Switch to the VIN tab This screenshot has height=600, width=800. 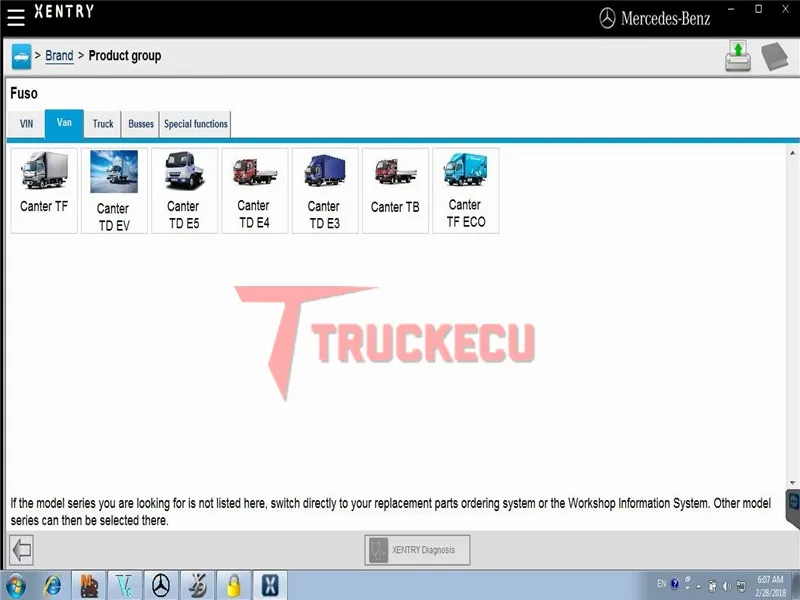[x=27, y=124]
